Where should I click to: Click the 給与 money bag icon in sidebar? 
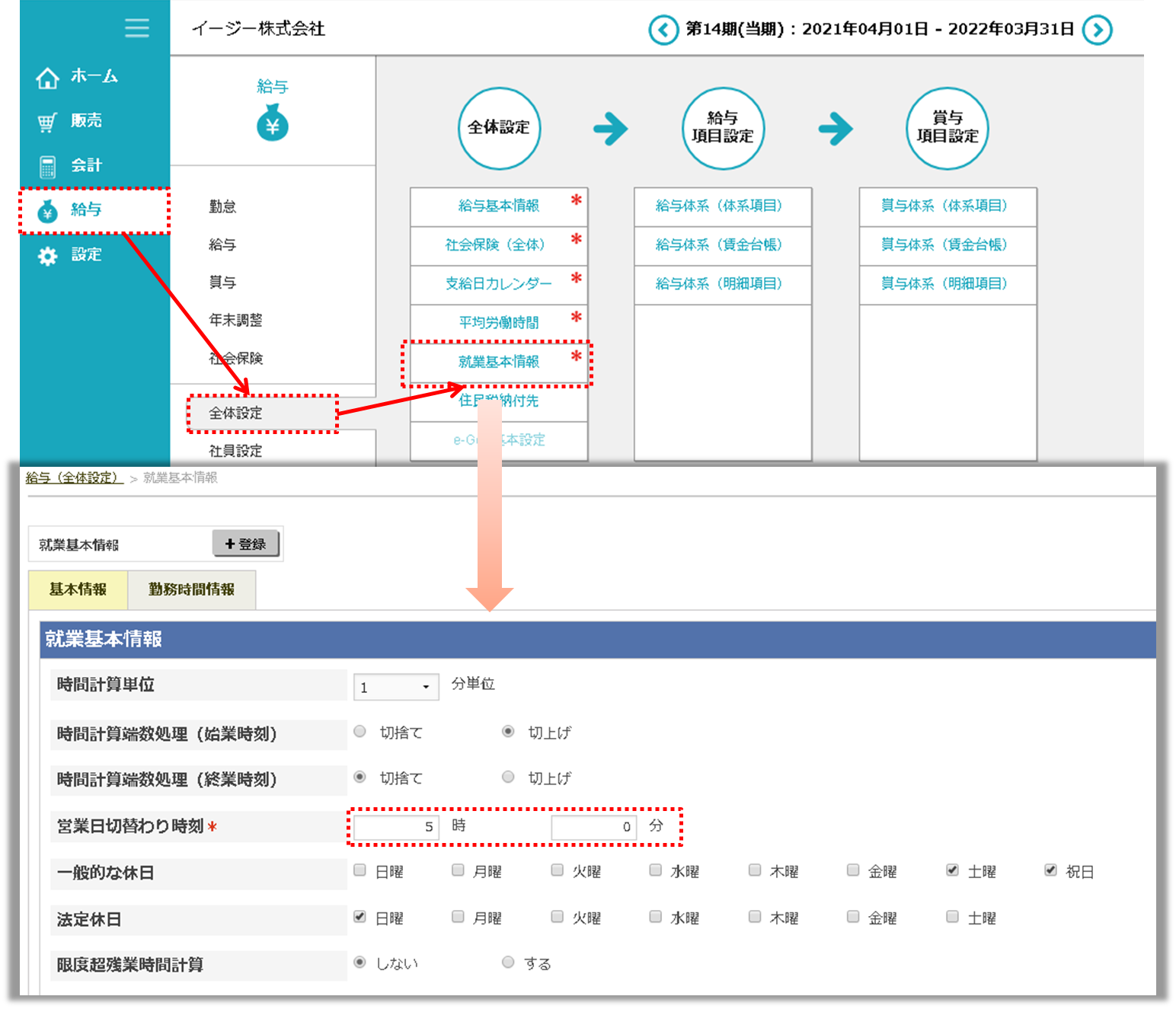coord(47,211)
